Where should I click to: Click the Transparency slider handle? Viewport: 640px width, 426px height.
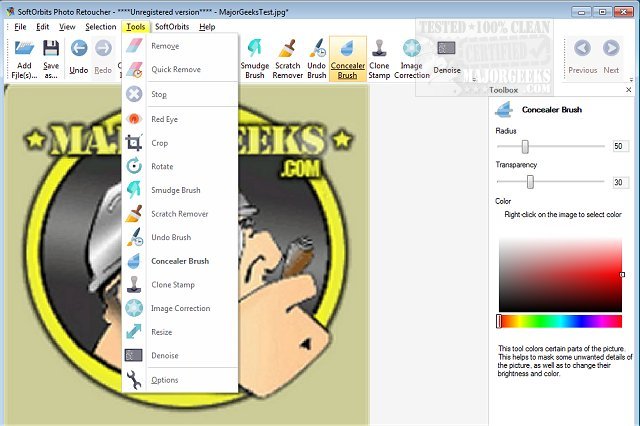pyautogui.click(x=530, y=182)
